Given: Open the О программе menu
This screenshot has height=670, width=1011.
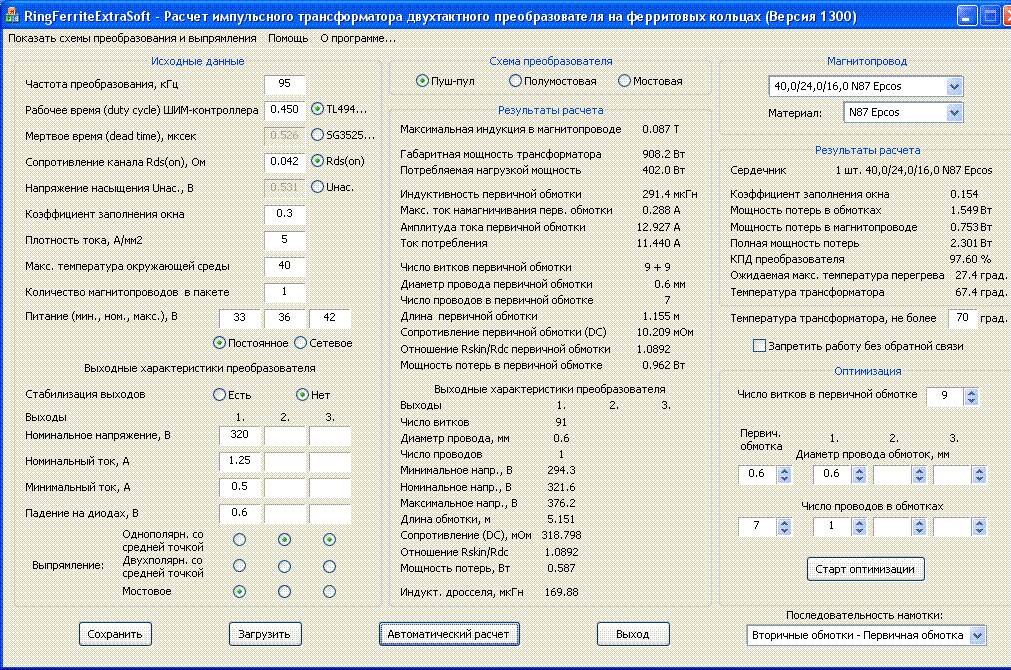Looking at the screenshot, I should pos(357,38).
